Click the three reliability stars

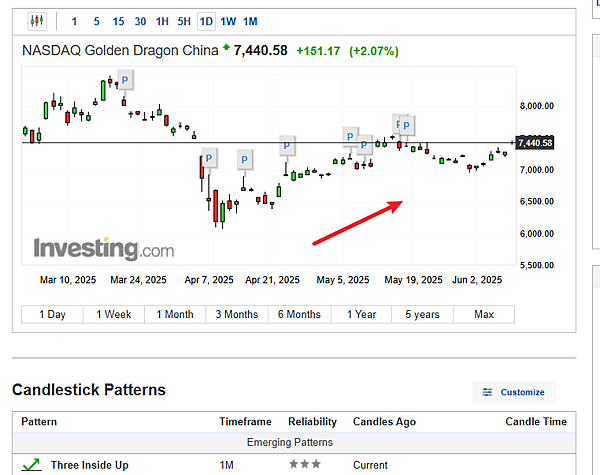[305, 465]
